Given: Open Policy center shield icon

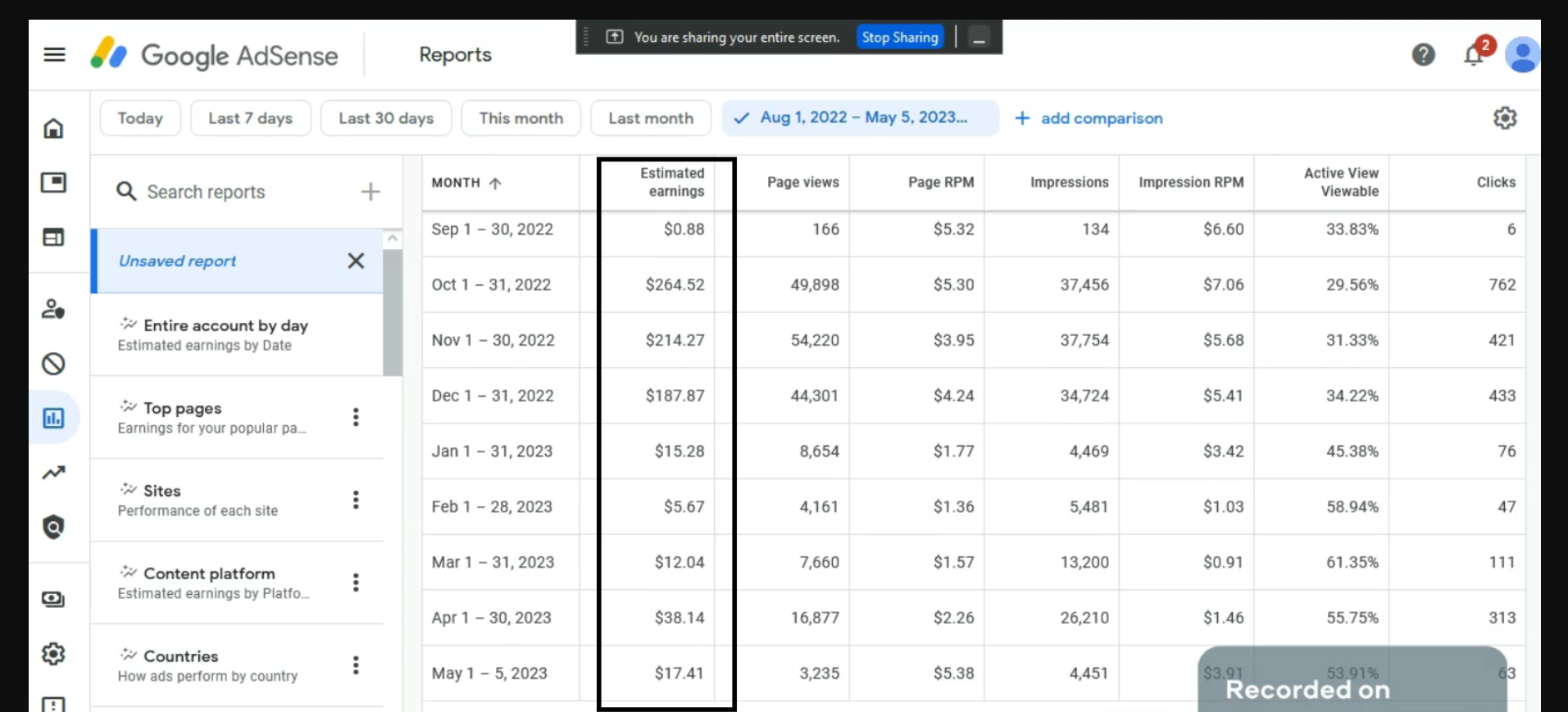Looking at the screenshot, I should click(x=53, y=527).
